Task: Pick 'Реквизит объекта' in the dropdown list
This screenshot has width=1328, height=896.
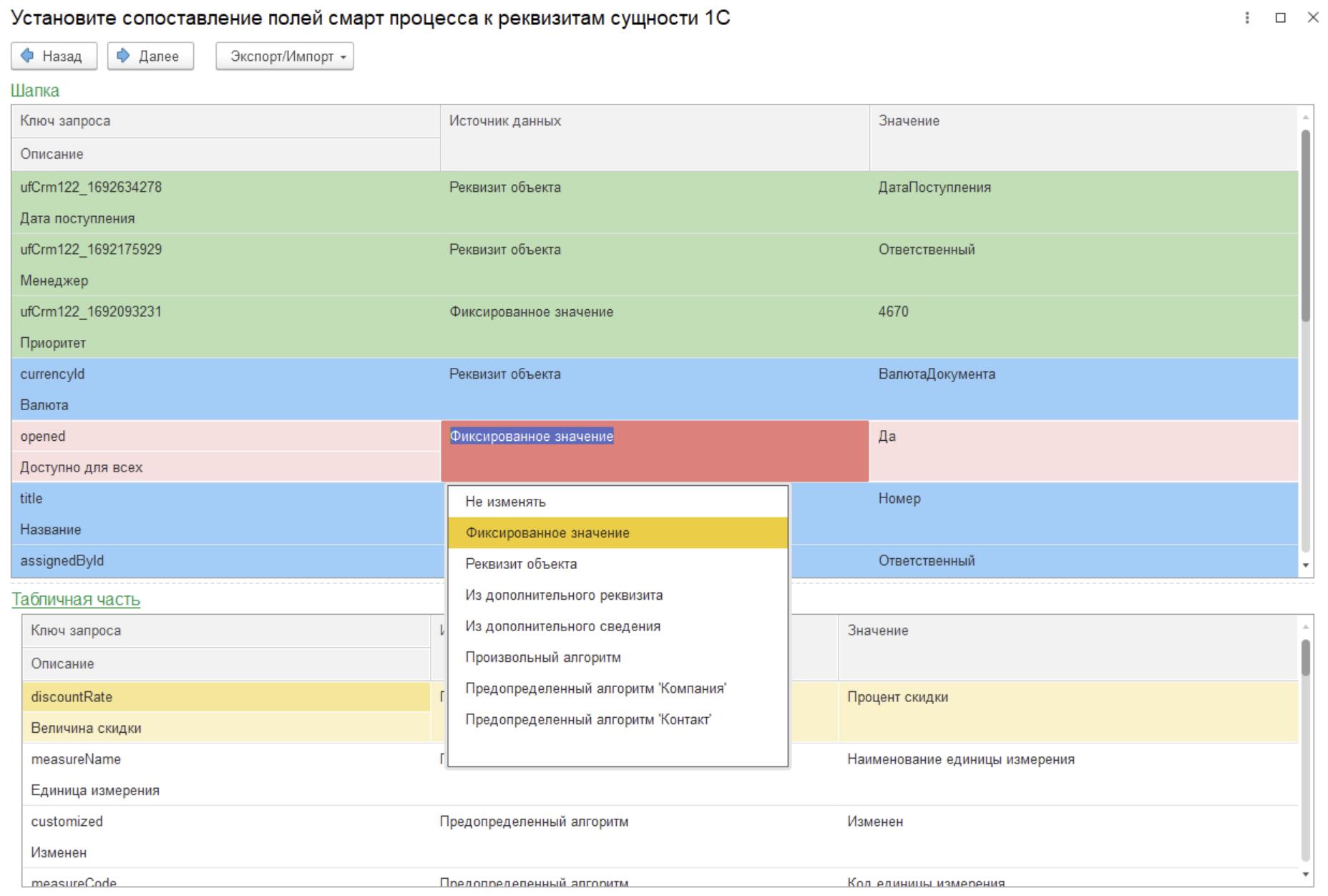Action: [x=617, y=564]
